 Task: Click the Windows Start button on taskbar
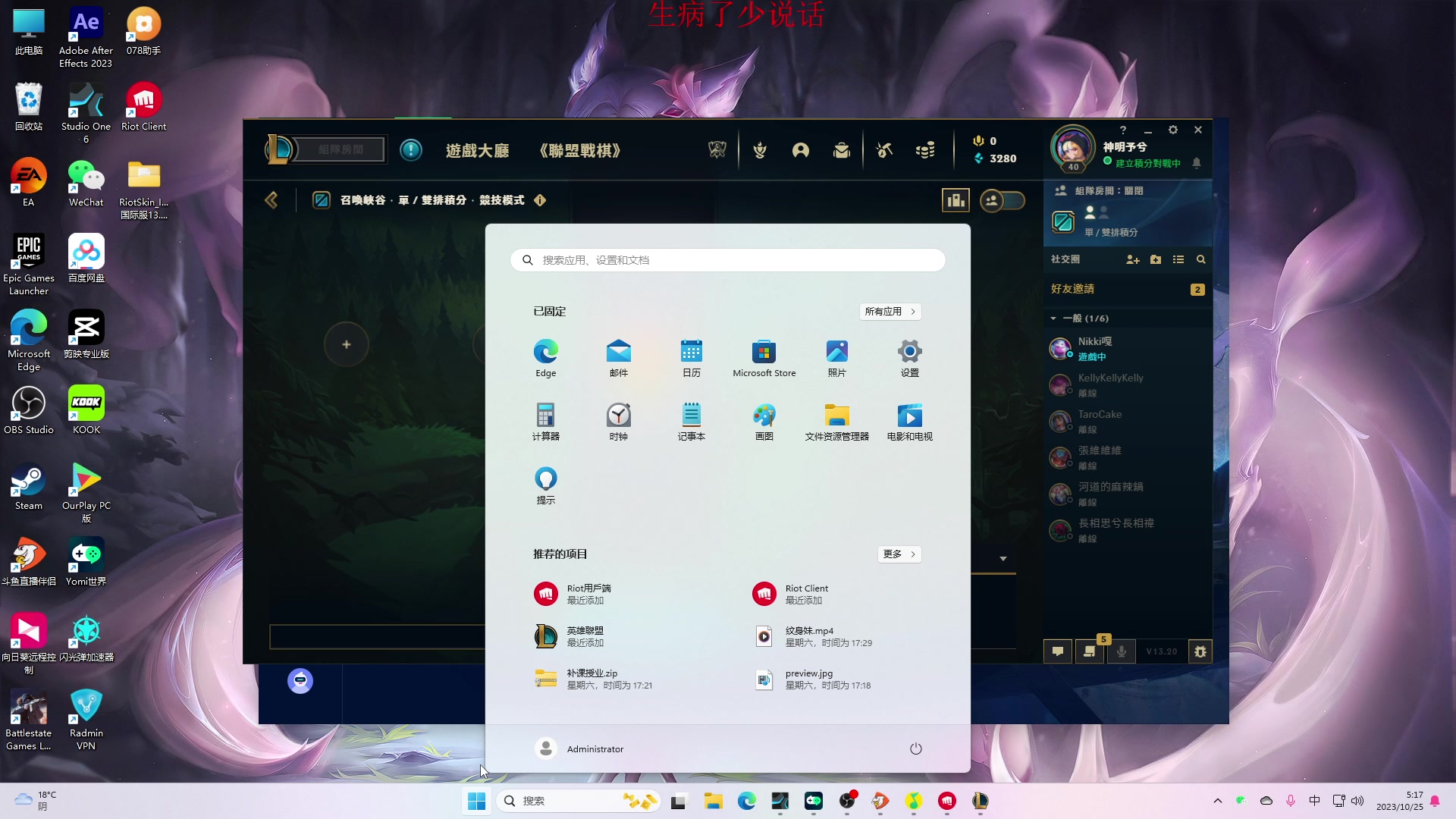click(x=477, y=801)
